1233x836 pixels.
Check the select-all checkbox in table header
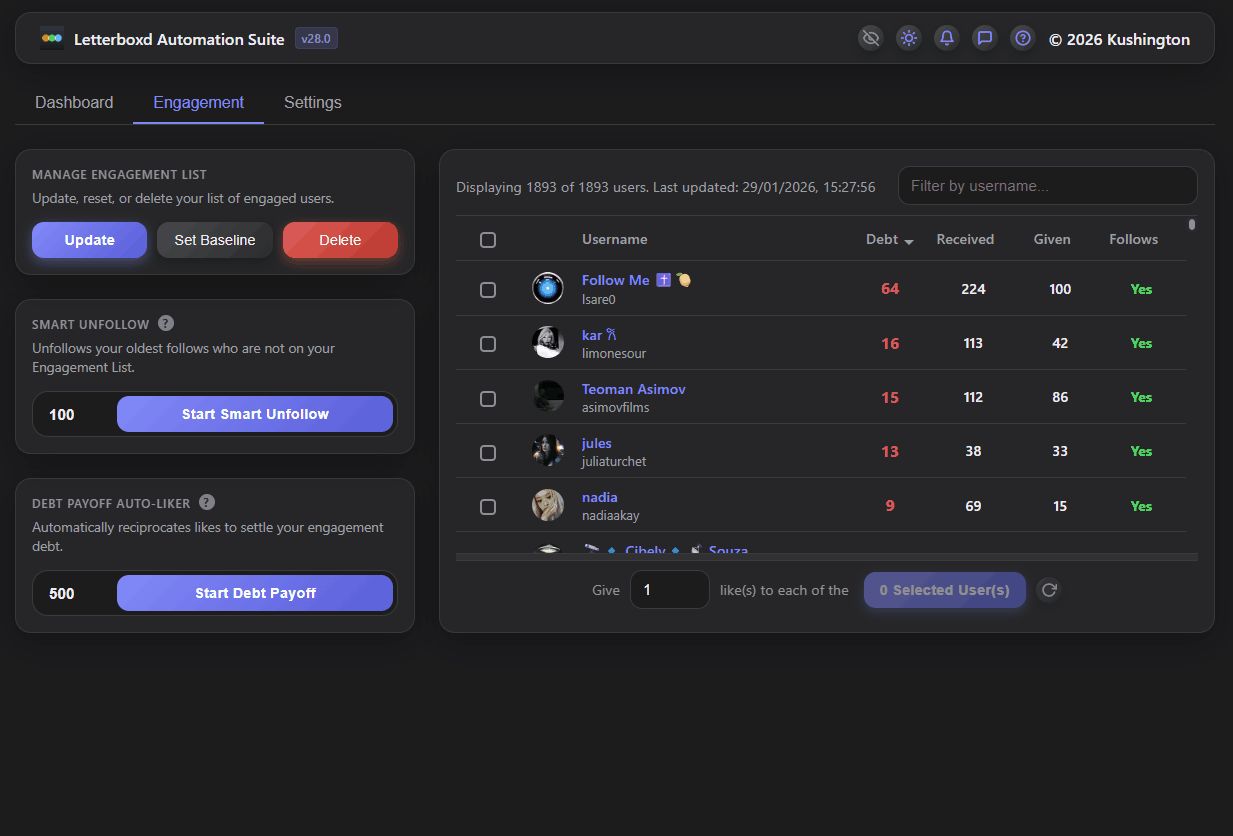tap(488, 240)
